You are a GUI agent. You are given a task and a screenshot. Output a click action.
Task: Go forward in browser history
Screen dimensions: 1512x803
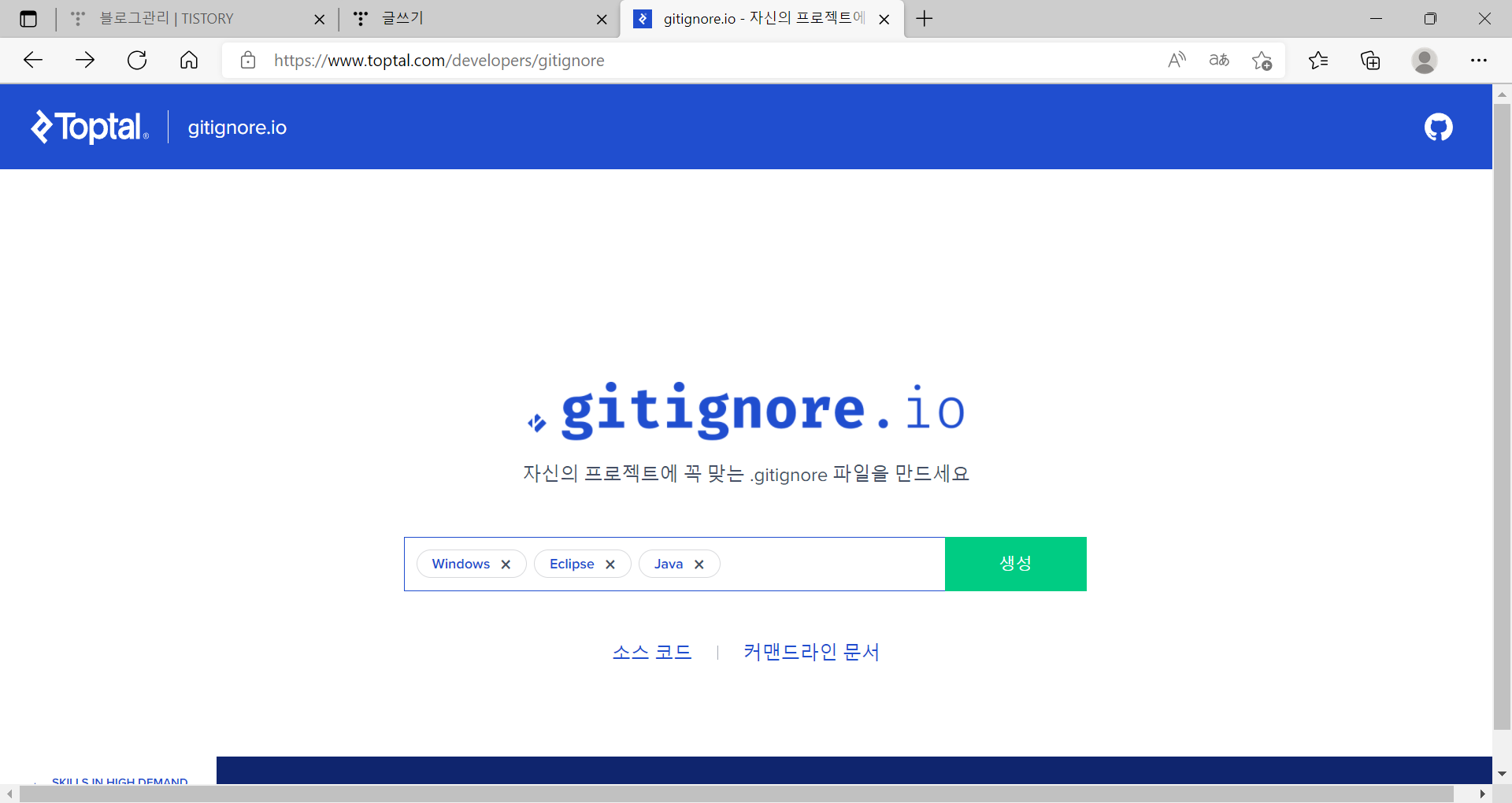click(x=85, y=60)
